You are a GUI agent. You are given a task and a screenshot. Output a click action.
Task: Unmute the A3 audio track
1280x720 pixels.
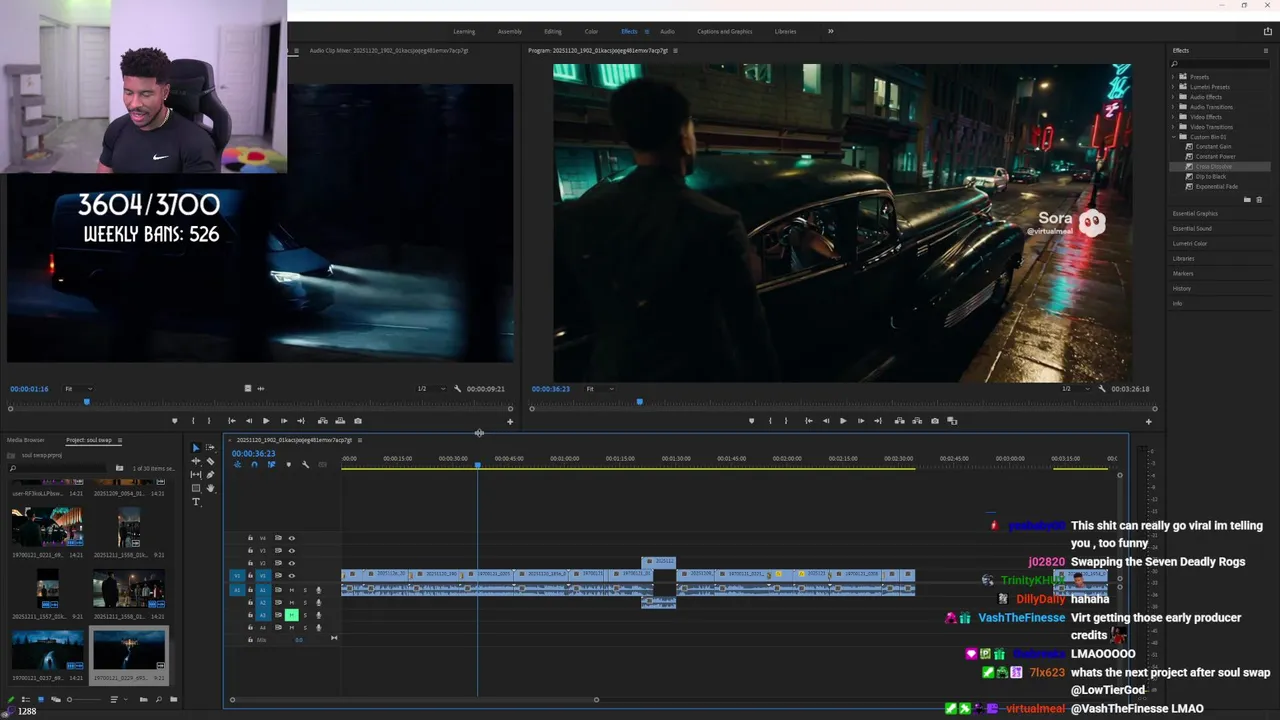(291, 615)
